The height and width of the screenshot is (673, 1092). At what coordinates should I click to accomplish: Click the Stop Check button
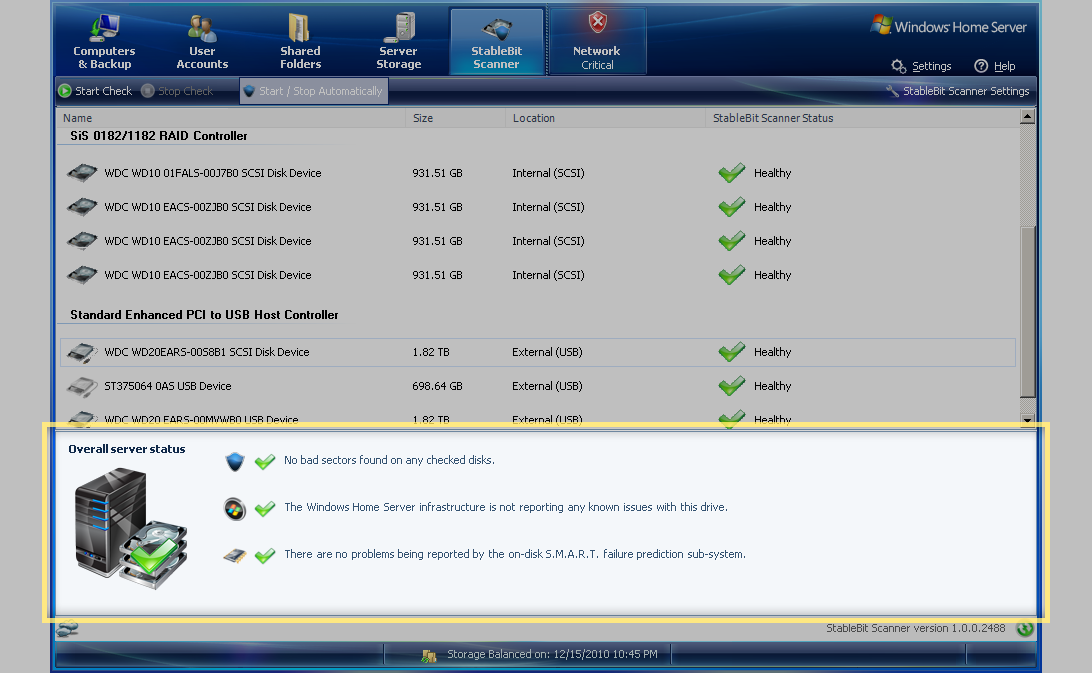click(x=178, y=91)
